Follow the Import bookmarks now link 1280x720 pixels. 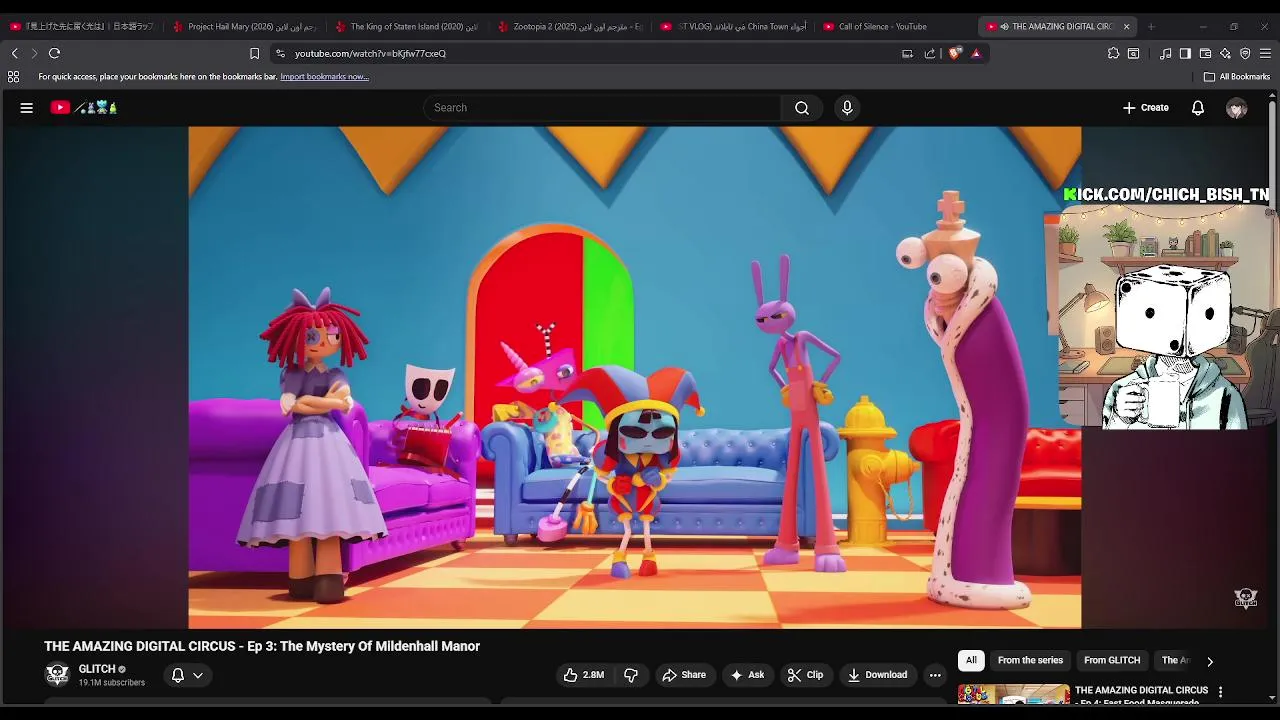(324, 77)
